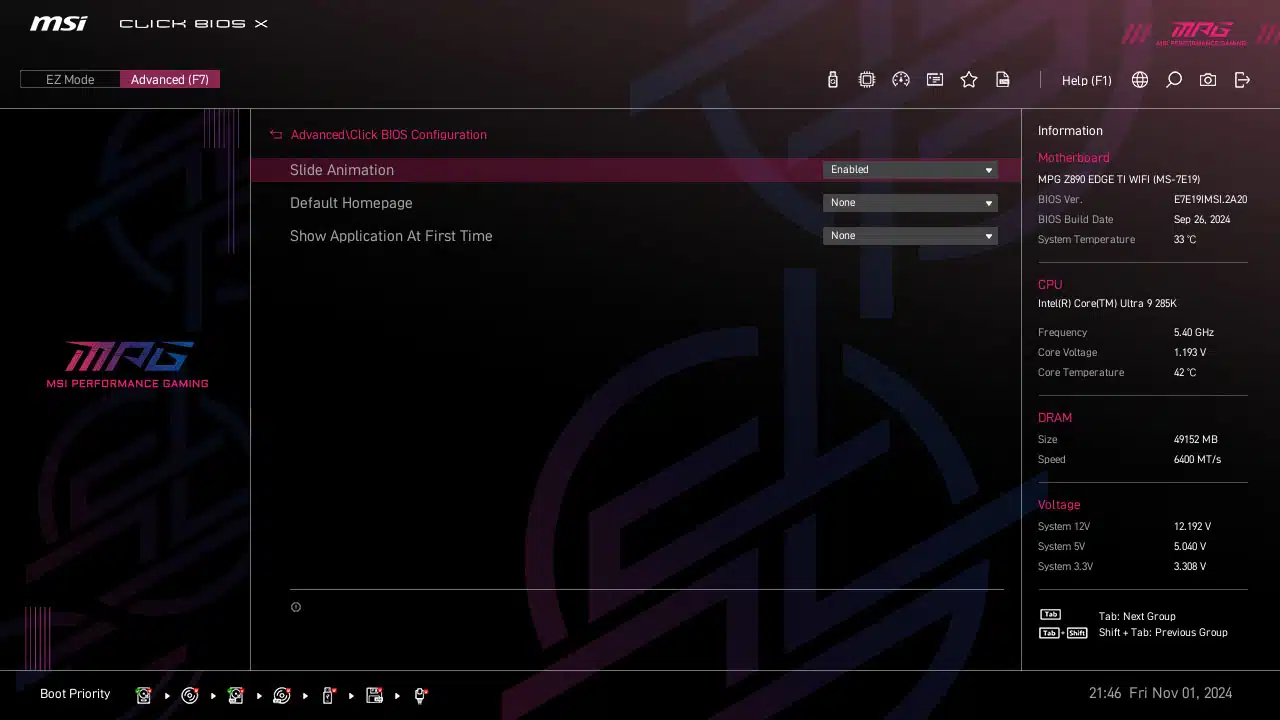This screenshot has width=1280, height=720.
Task: Select the network boot priority device
Action: pyautogui.click(x=420, y=695)
